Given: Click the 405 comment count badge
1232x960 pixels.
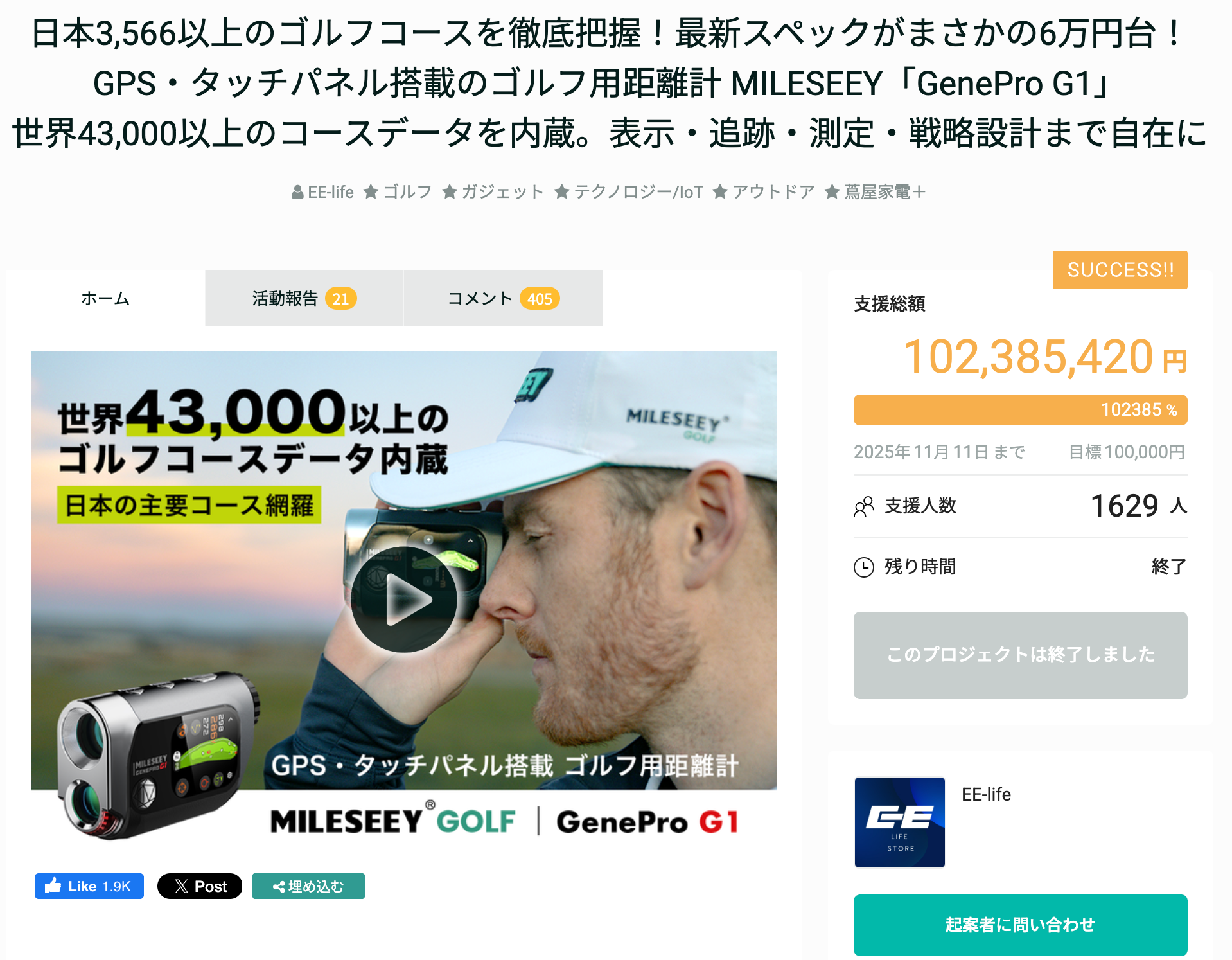Looking at the screenshot, I should coord(540,299).
